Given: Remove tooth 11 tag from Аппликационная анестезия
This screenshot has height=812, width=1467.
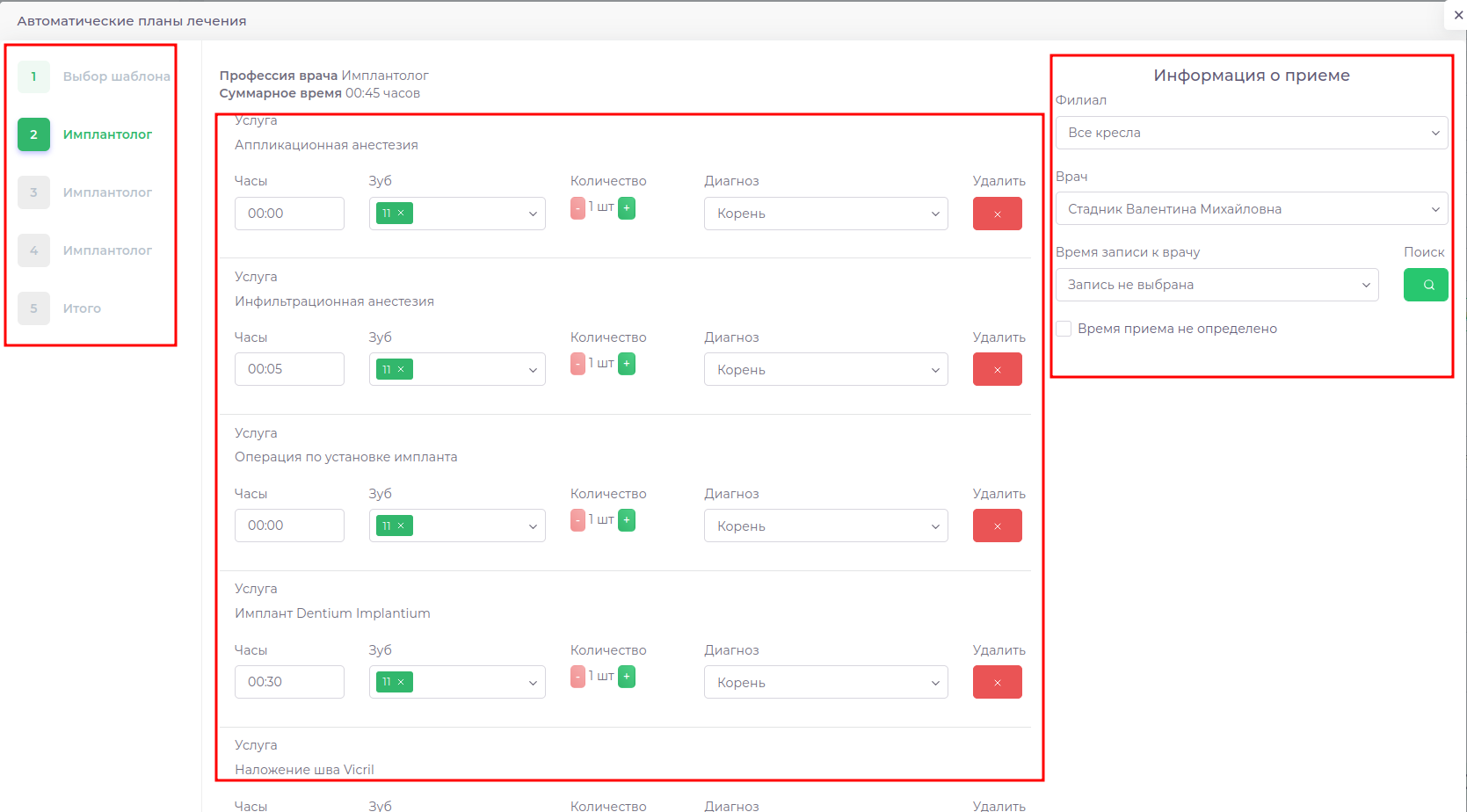Looking at the screenshot, I should 401,214.
